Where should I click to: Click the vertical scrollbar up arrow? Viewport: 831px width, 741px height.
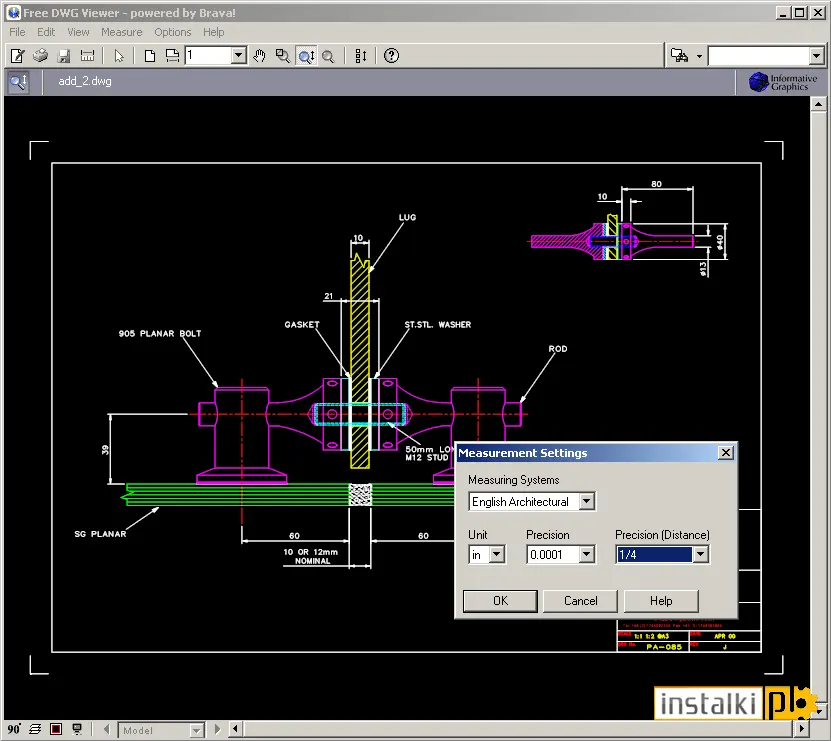(818, 104)
